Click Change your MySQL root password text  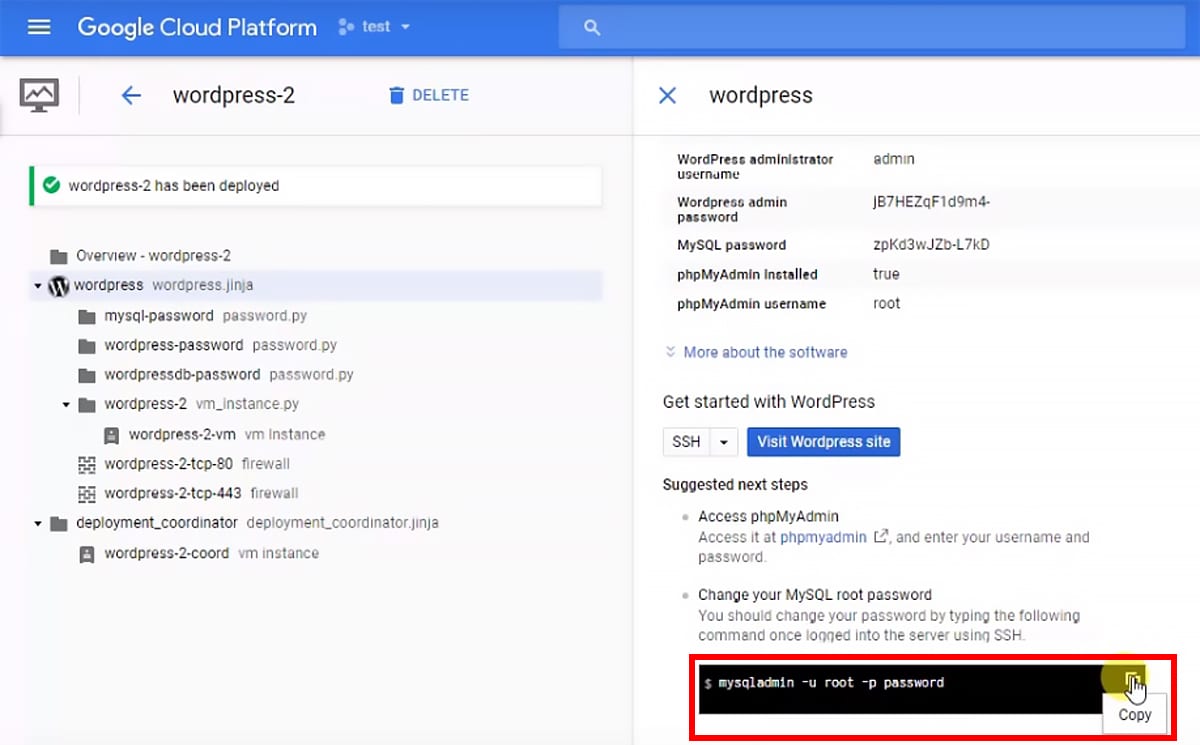(815, 595)
